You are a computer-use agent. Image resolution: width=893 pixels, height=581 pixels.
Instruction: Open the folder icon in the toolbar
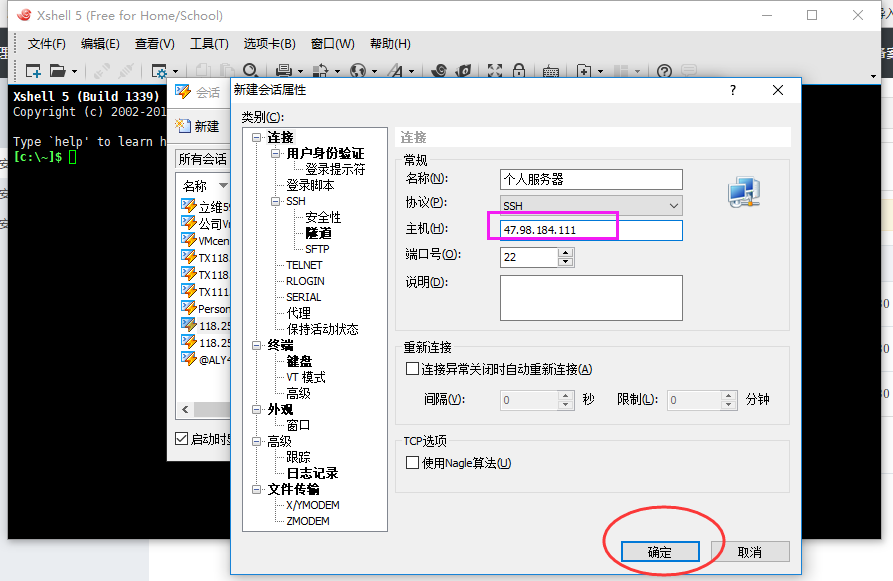point(58,71)
